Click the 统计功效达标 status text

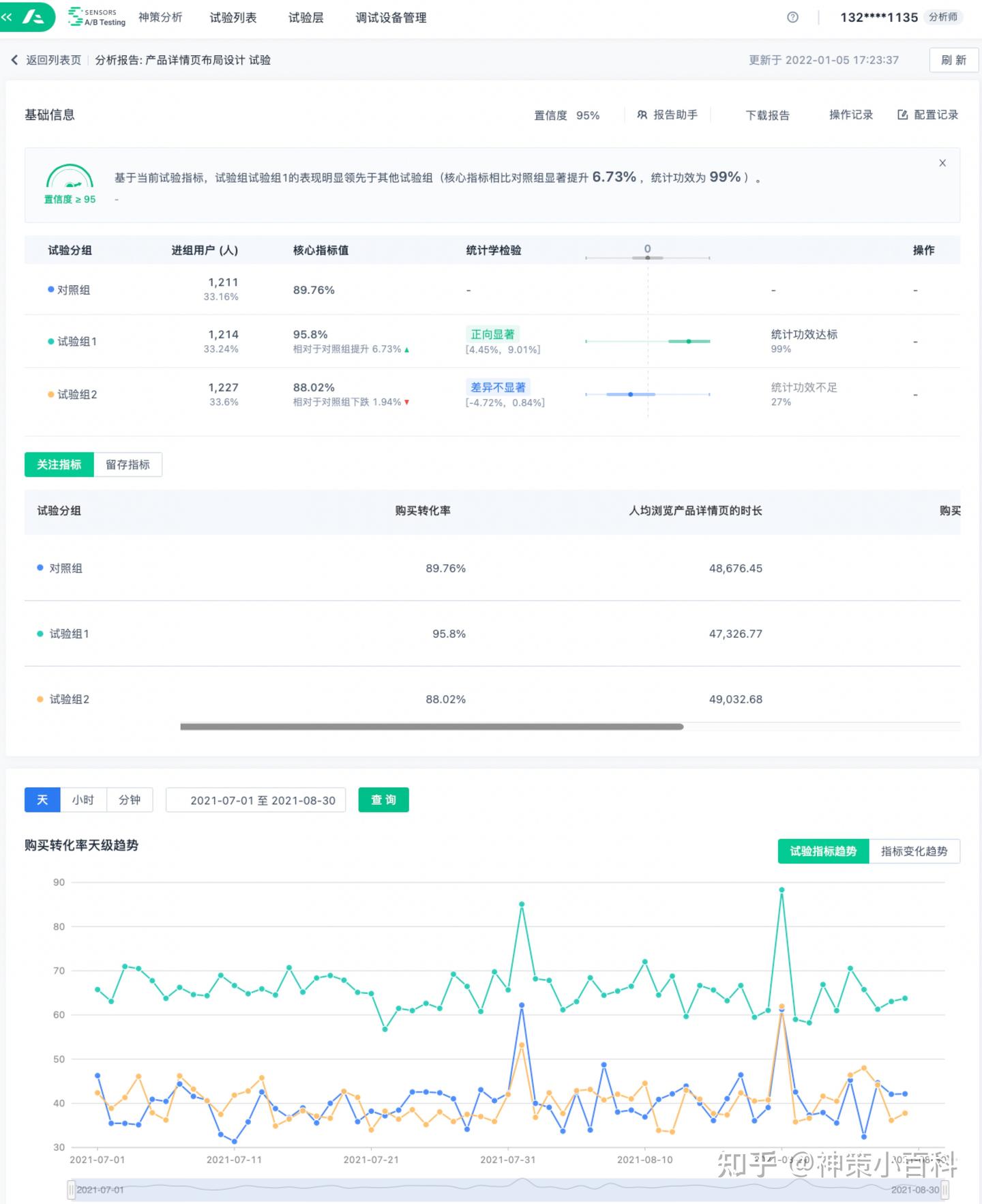tap(804, 334)
